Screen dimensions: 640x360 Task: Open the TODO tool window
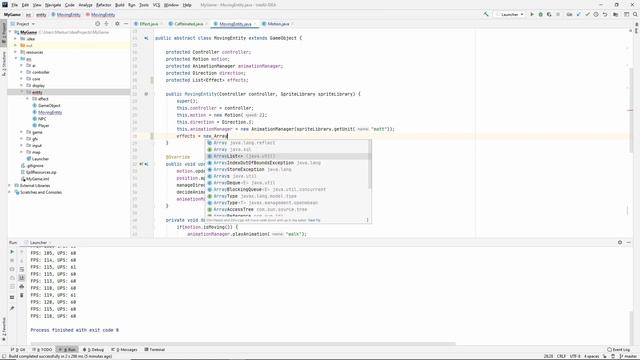[42, 350]
